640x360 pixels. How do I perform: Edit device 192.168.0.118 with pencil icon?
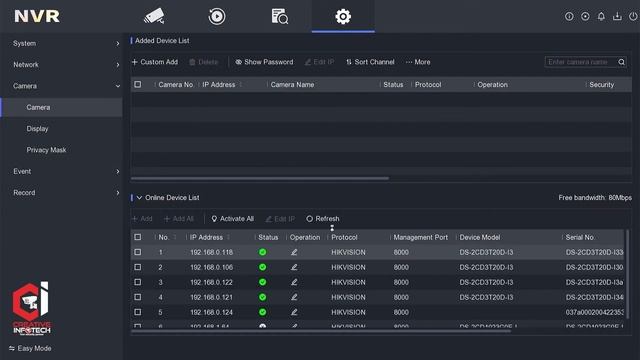(294, 252)
